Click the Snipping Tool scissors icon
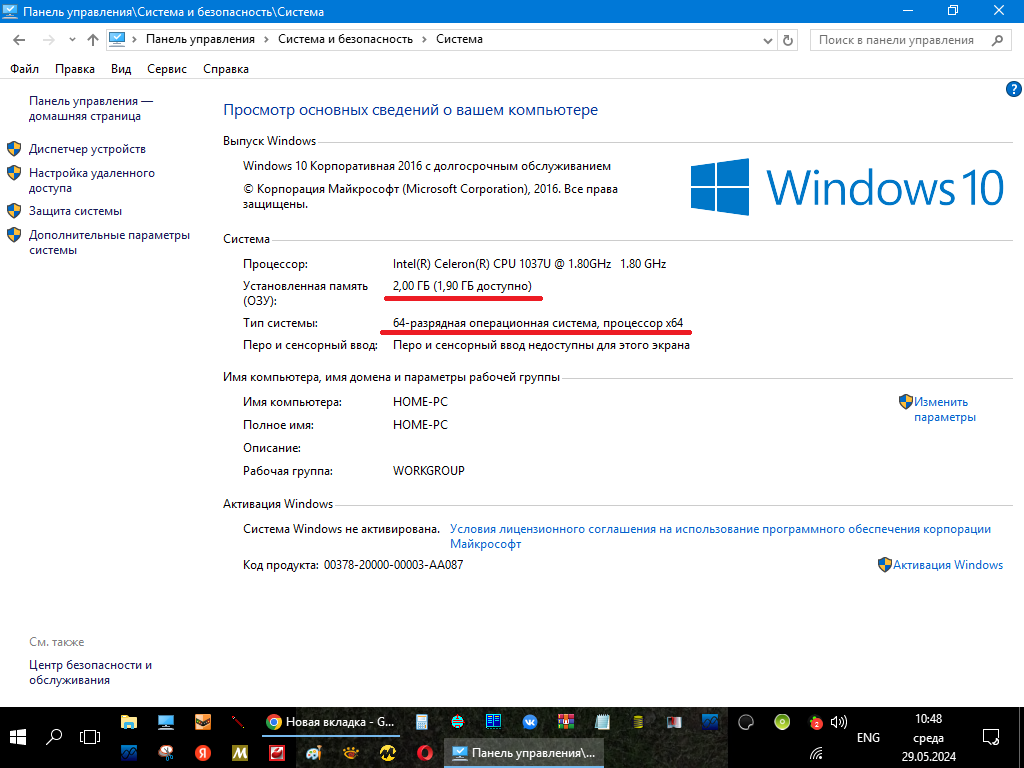 (167, 752)
